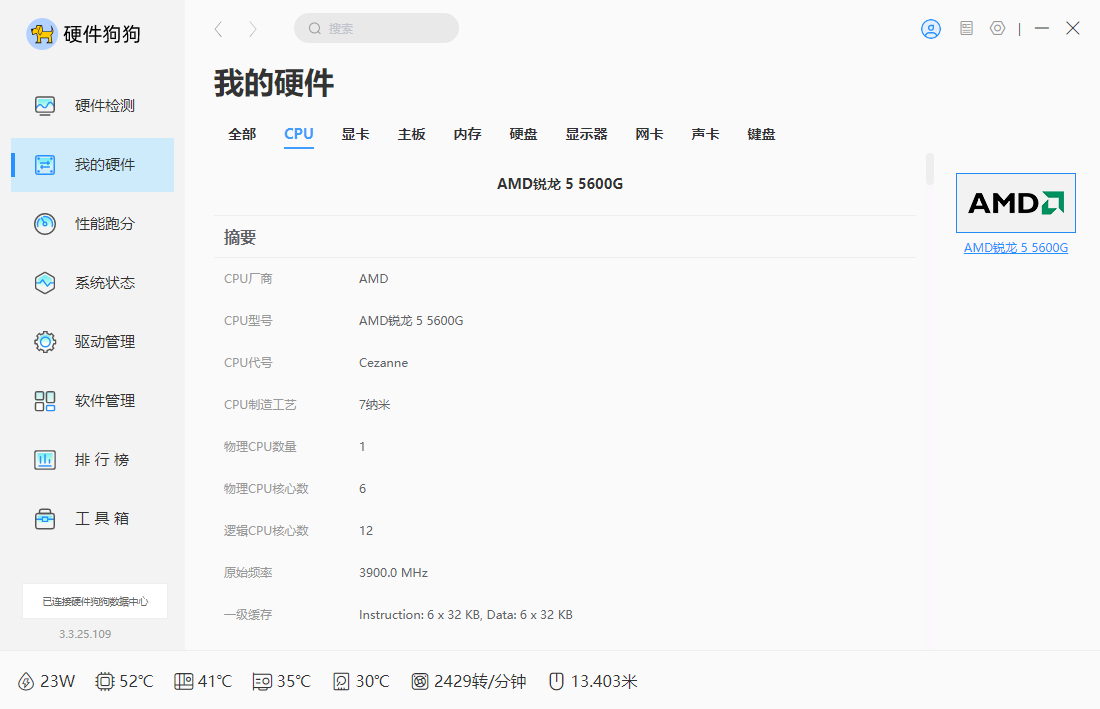Open 驱动管理 driver management
The width and height of the screenshot is (1100, 709).
click(93, 342)
